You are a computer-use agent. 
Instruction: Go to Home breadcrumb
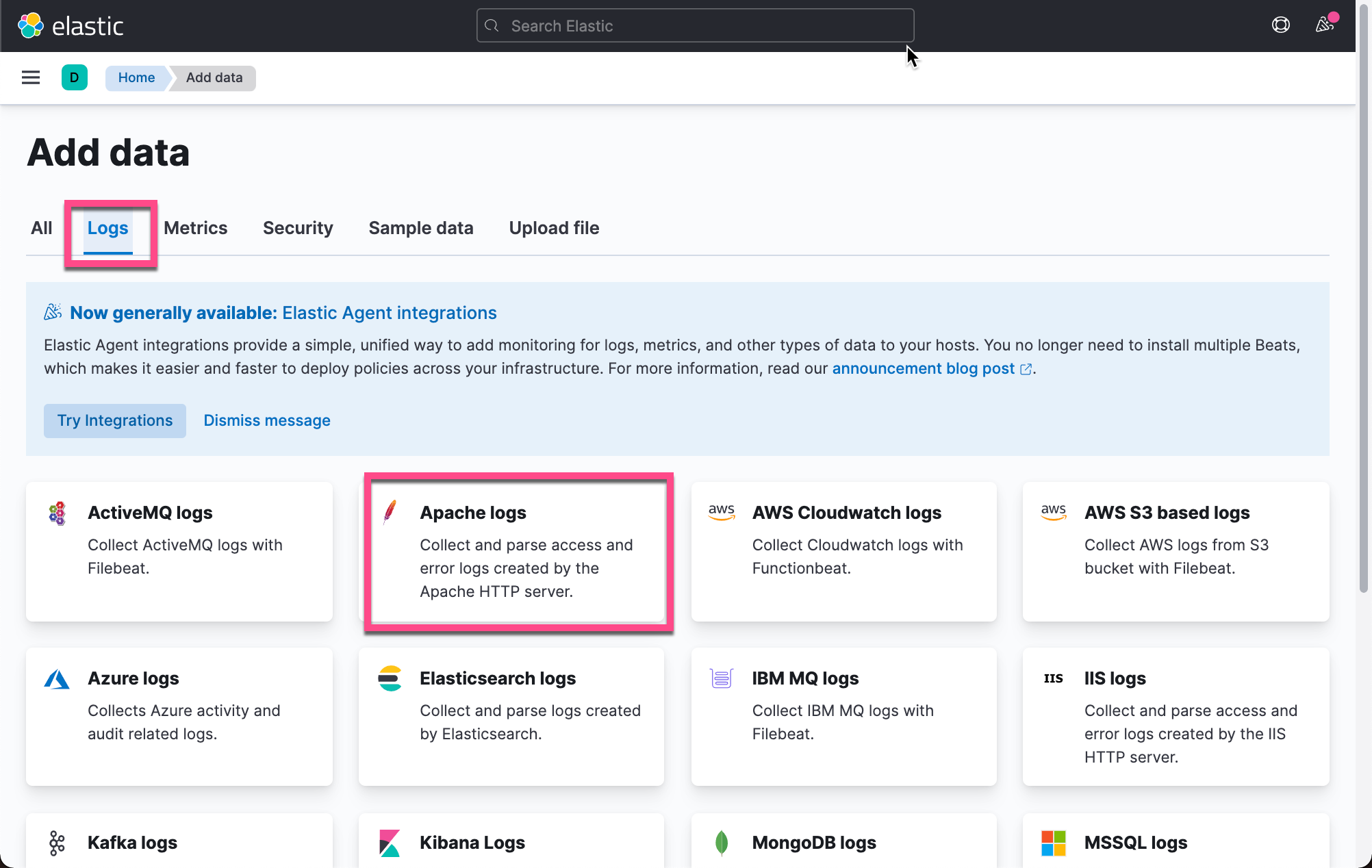(136, 77)
